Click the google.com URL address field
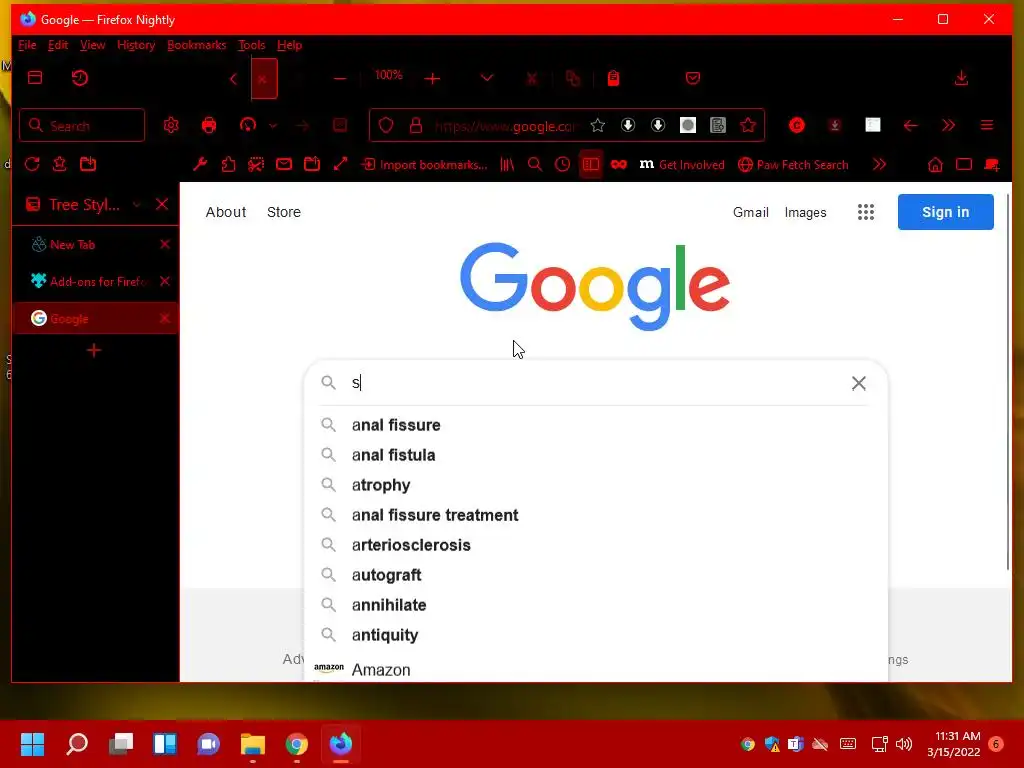The height and width of the screenshot is (768, 1024). (x=504, y=126)
